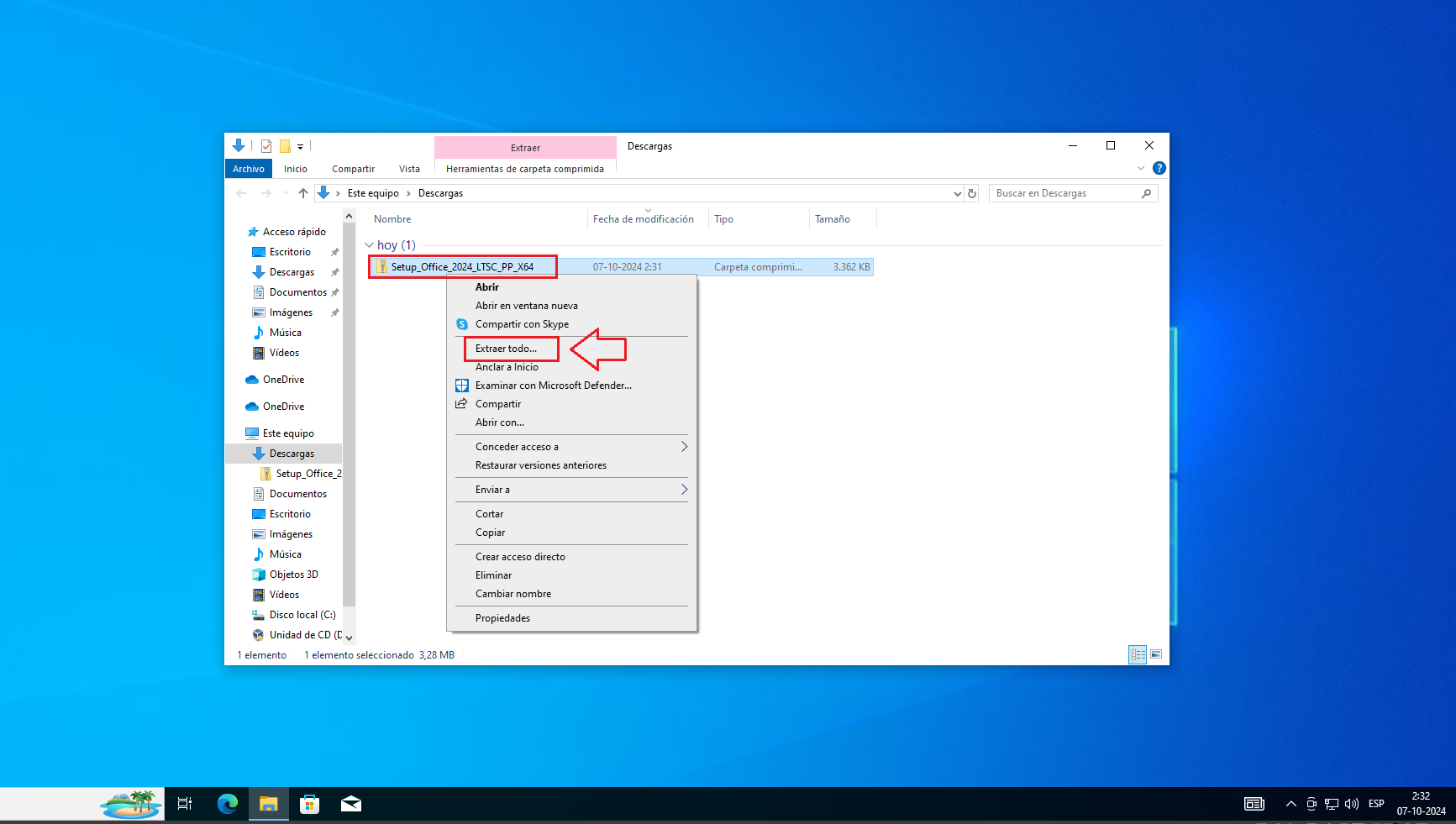Click the Archivo button
Viewport: 1456px width, 824px height.
point(249,169)
